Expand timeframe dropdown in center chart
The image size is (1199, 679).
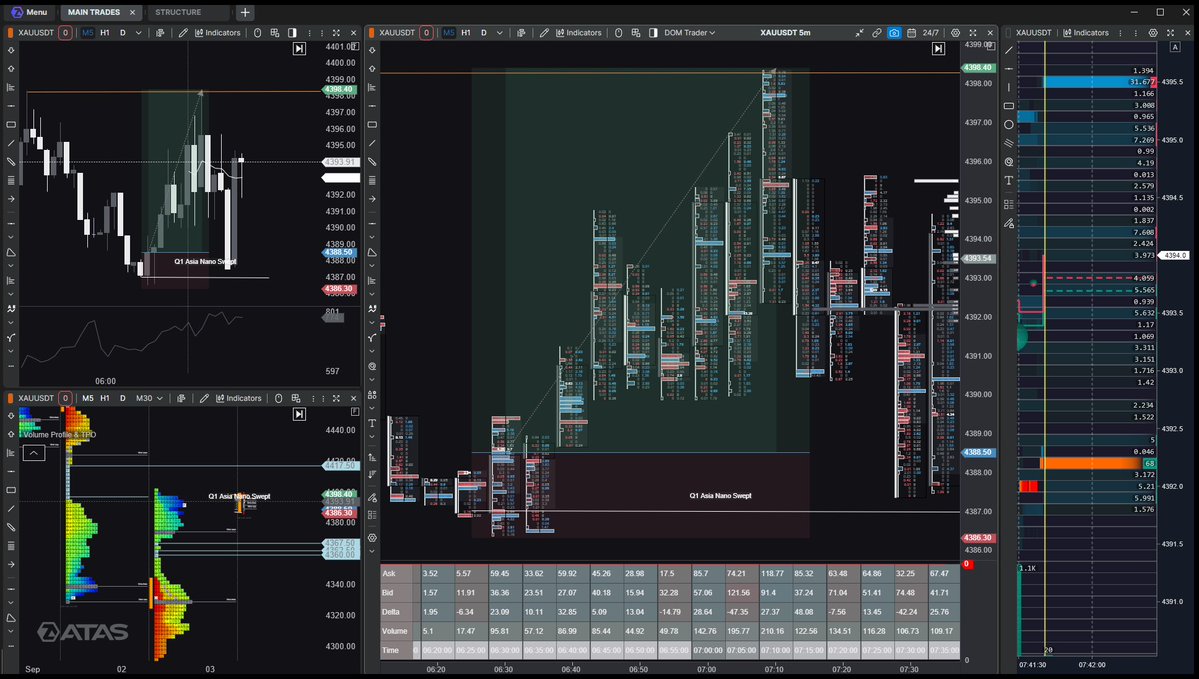[x=499, y=33]
